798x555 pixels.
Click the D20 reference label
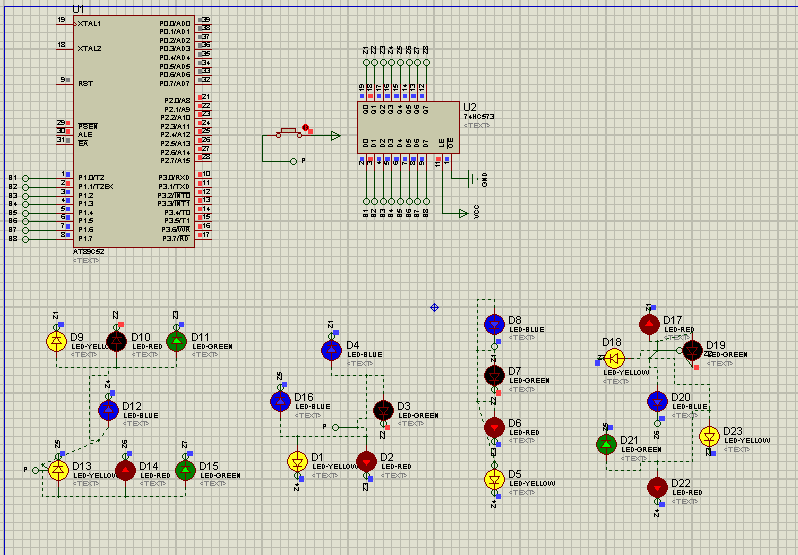point(681,397)
